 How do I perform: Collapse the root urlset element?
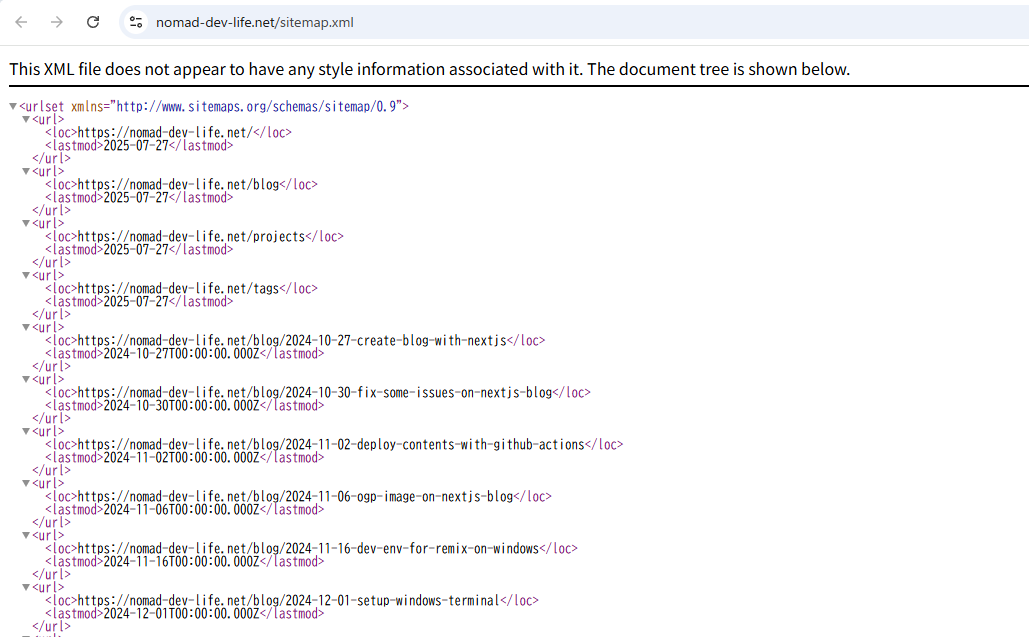click(13, 106)
